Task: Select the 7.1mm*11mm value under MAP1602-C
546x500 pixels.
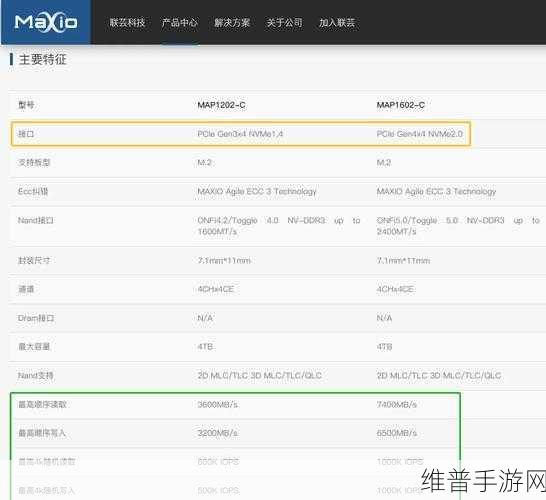Action: [x=404, y=260]
